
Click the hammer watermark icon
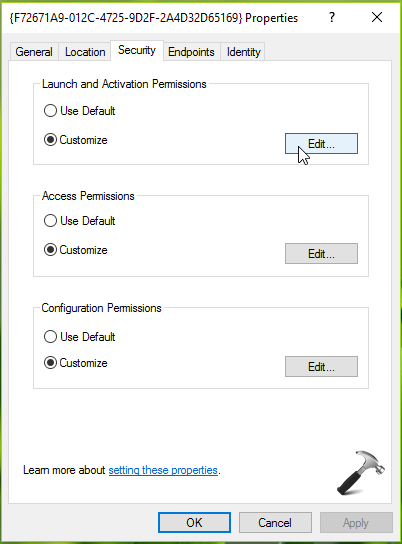(x=361, y=473)
